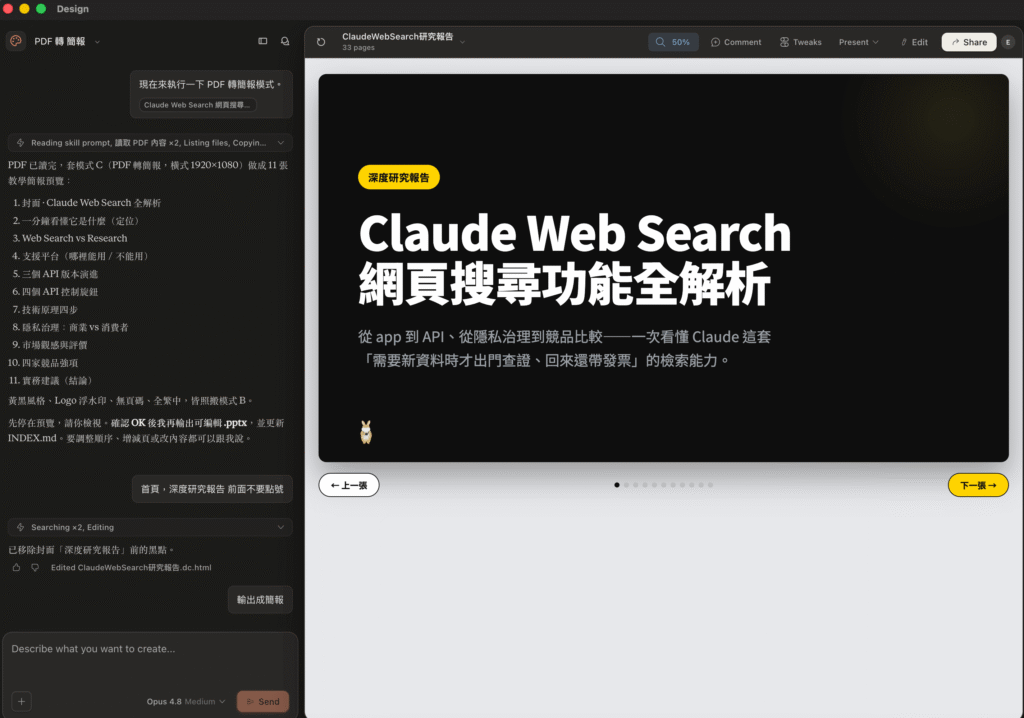Image resolution: width=1024 pixels, height=718 pixels.
Task: Click the Send button
Action: point(263,701)
